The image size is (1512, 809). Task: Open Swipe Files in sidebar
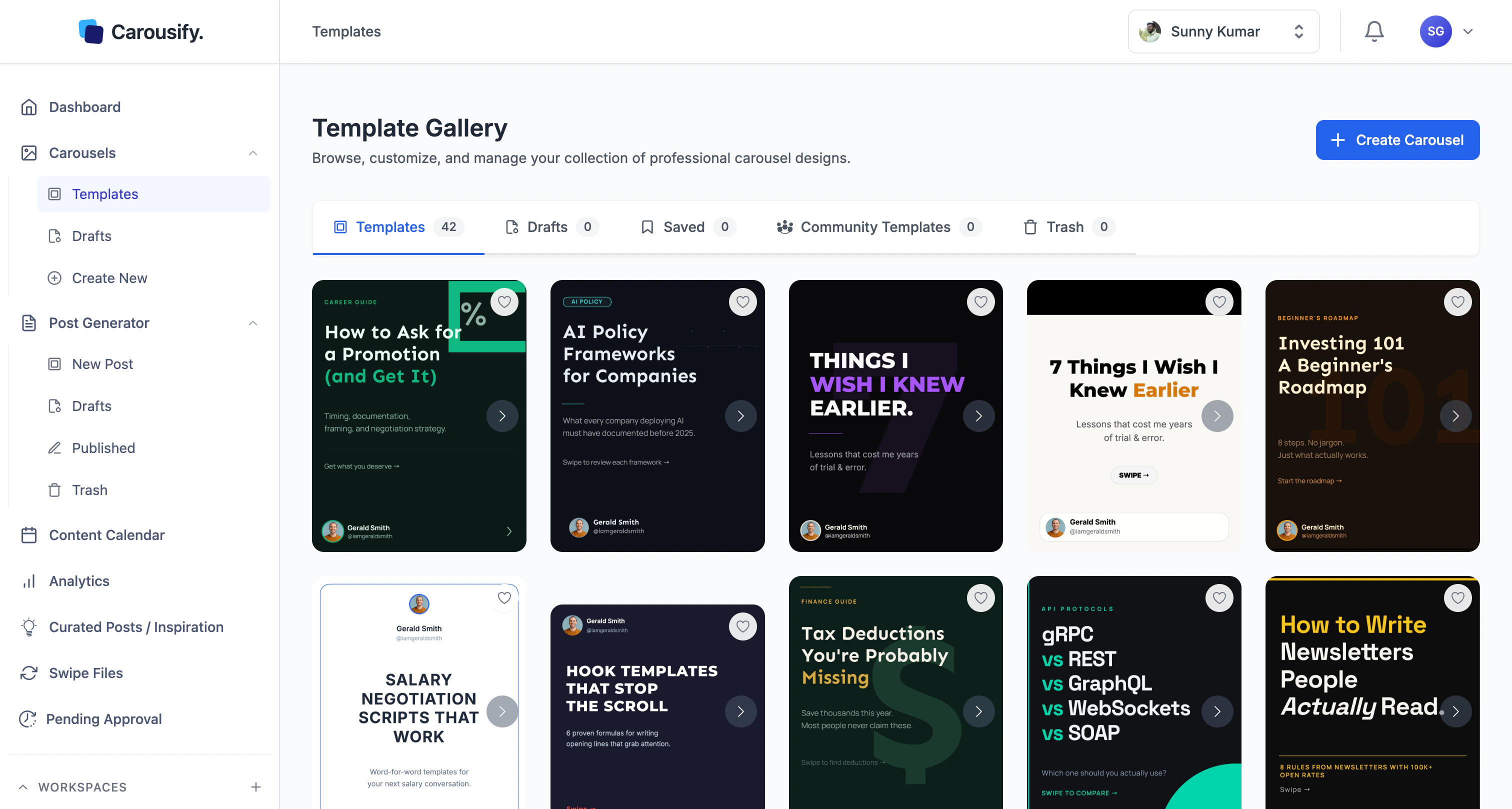pyautogui.click(x=85, y=673)
